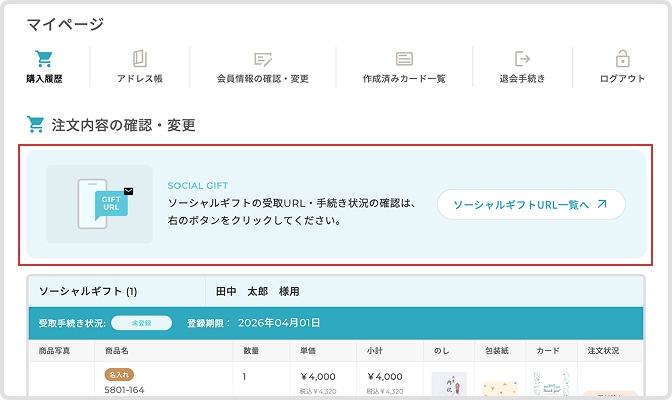Click the ログアウト padlock icon
Viewport: 672px width, 400px height.
(x=622, y=58)
